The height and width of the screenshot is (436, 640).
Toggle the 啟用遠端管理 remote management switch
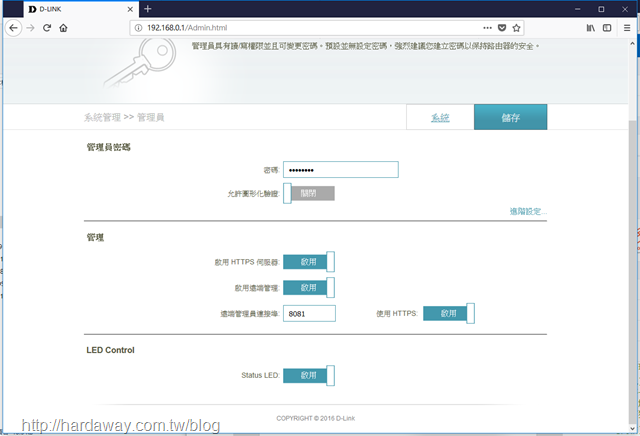tap(309, 287)
